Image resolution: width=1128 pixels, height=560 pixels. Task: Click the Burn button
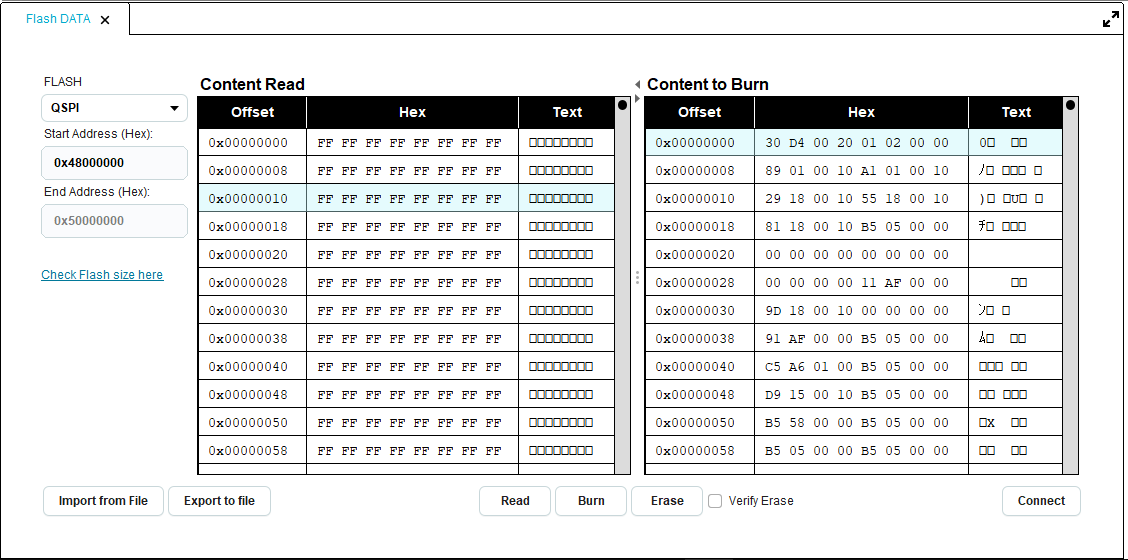591,501
